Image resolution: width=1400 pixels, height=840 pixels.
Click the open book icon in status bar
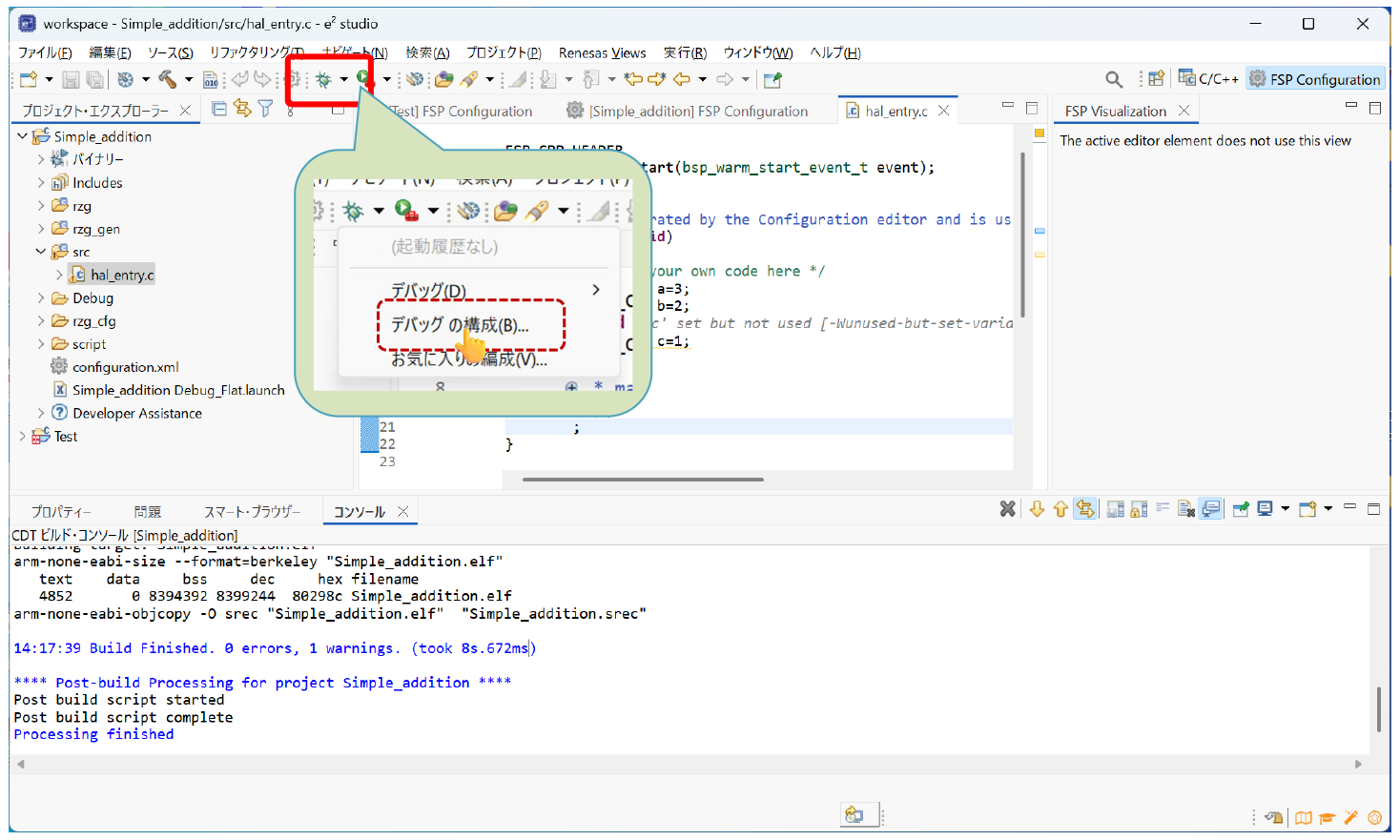[x=1303, y=817]
